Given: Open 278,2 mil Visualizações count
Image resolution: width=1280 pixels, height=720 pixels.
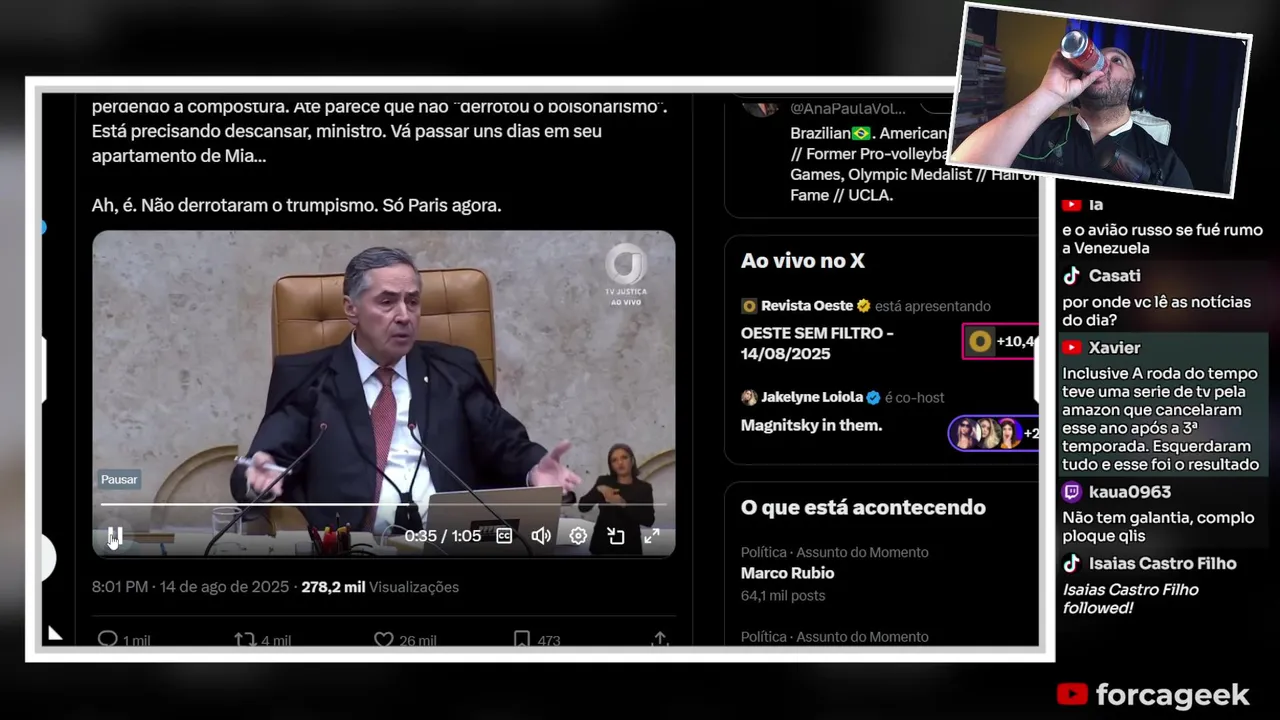Looking at the screenshot, I should tap(380, 587).
